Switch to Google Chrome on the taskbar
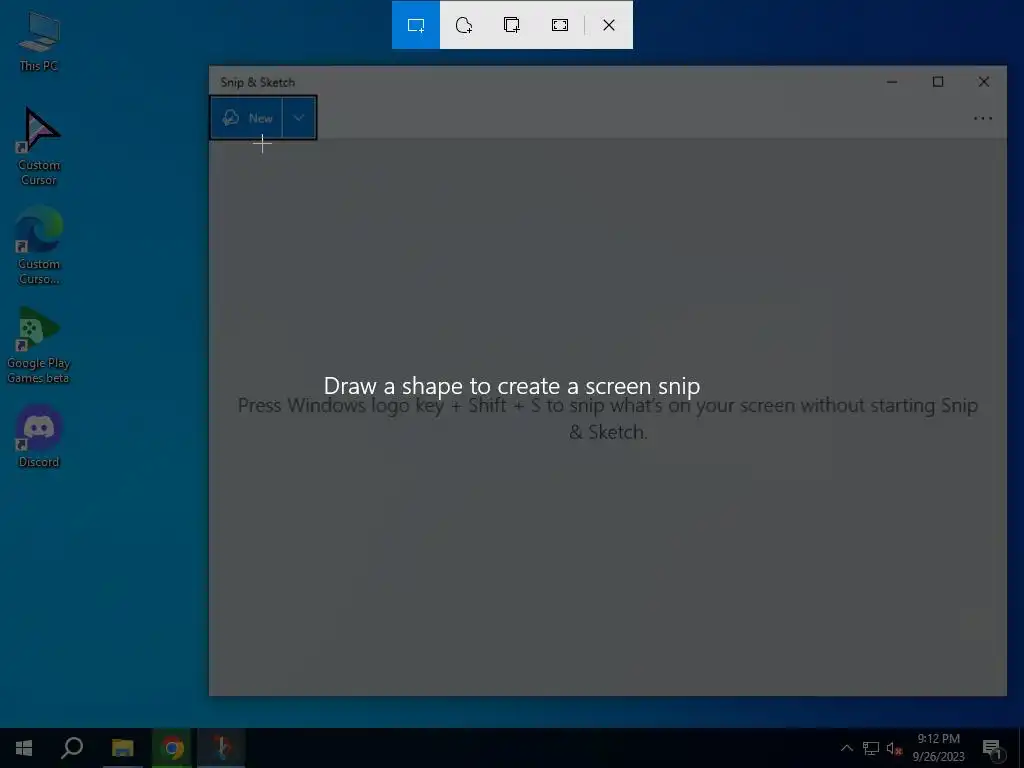 [172, 748]
